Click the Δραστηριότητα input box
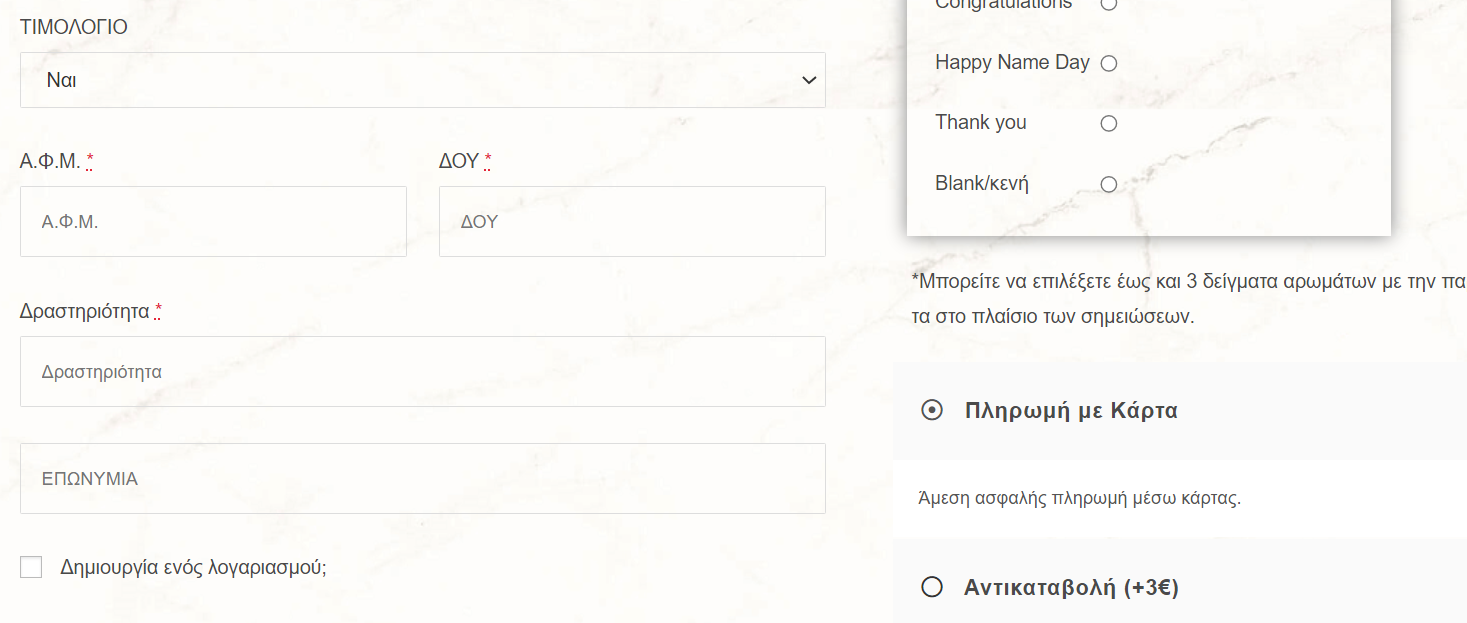This screenshot has height=623, width=1467. 422,371
